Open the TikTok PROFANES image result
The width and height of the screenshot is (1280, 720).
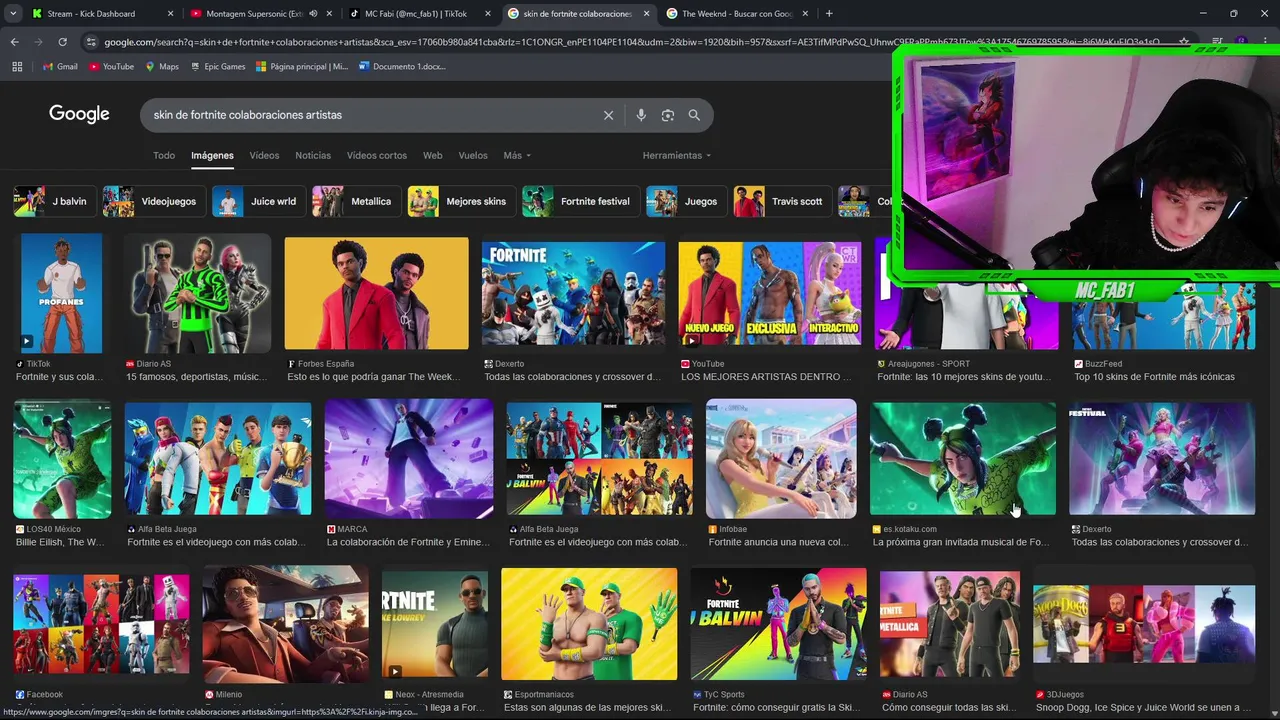[x=61, y=293]
